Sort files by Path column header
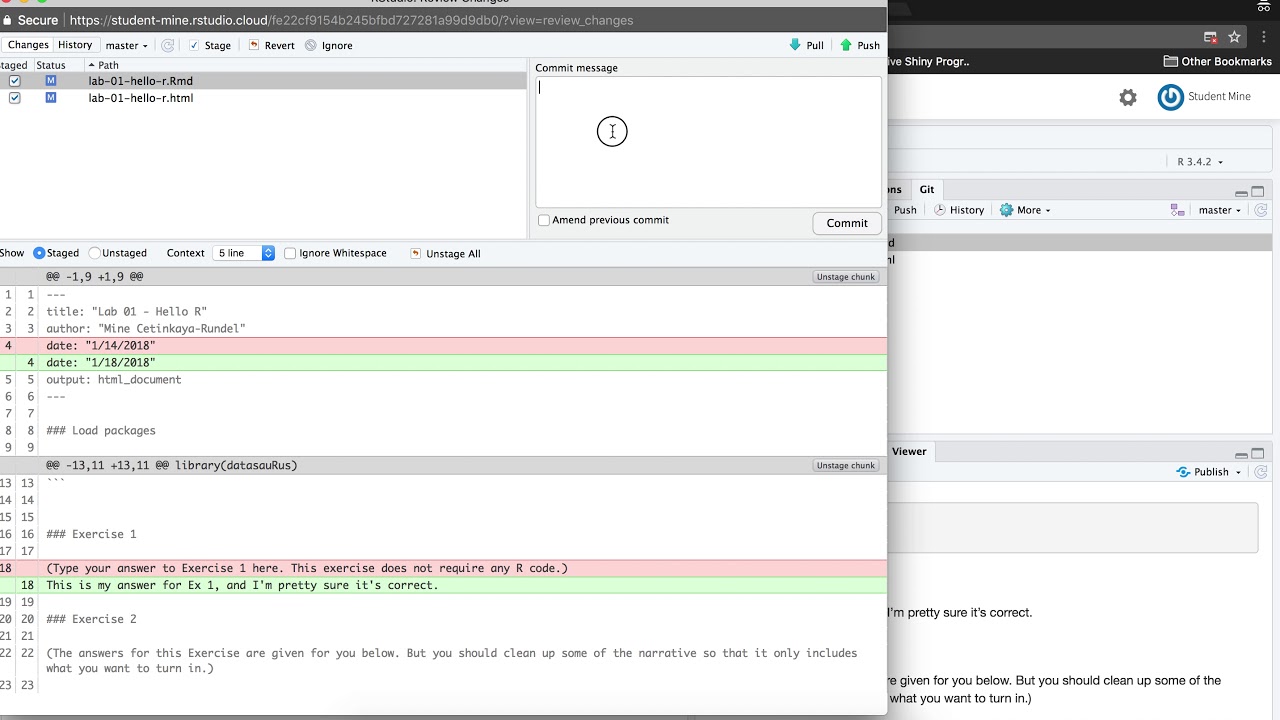Viewport: 1280px width, 720px height. pos(108,65)
